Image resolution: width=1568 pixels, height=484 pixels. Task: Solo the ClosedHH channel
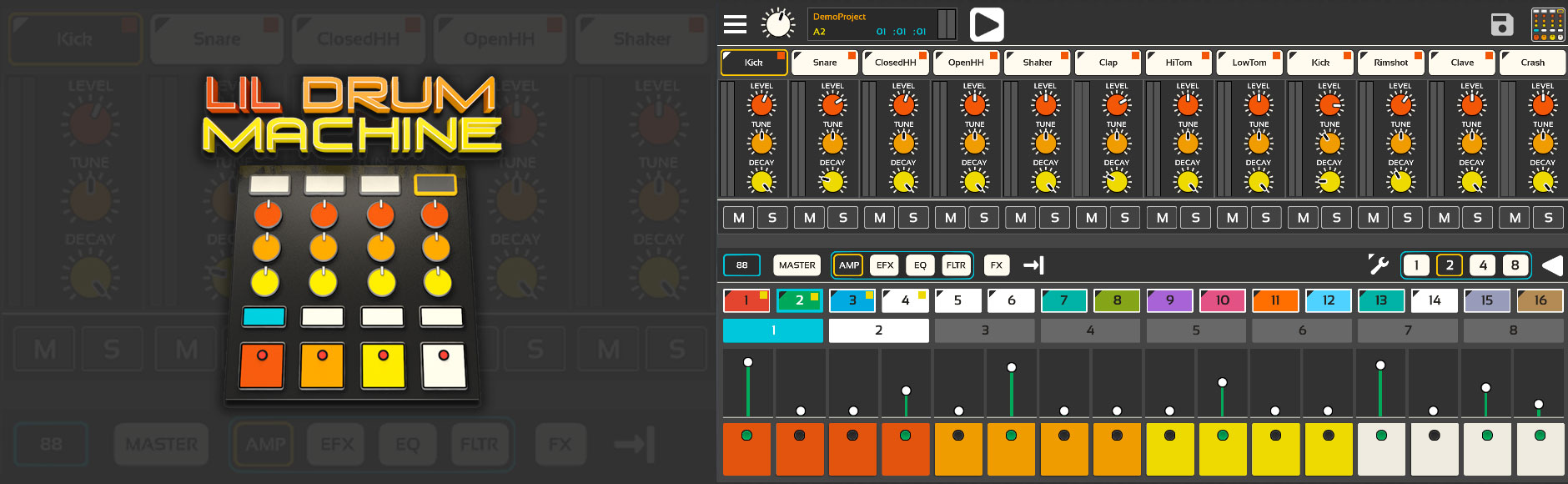[913, 218]
